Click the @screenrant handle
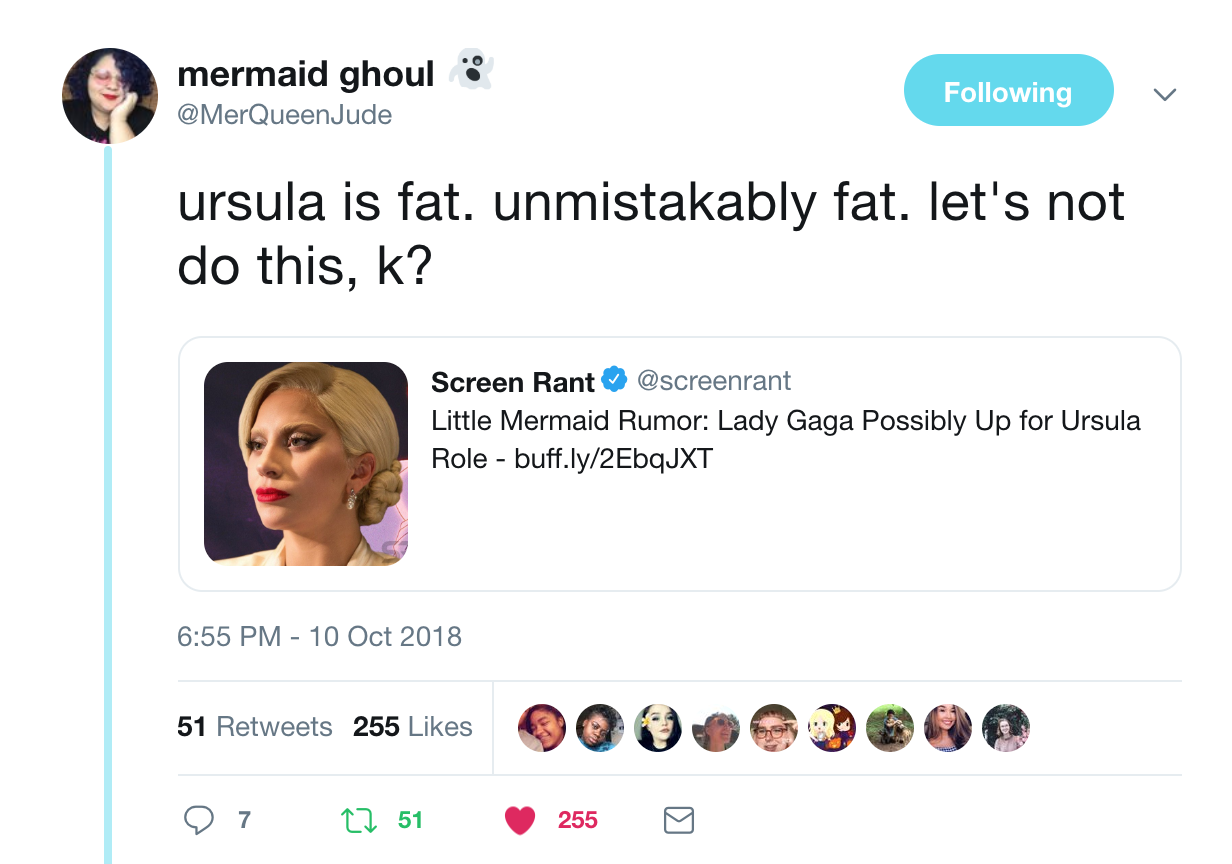This screenshot has width=1232, height=864. [x=714, y=381]
